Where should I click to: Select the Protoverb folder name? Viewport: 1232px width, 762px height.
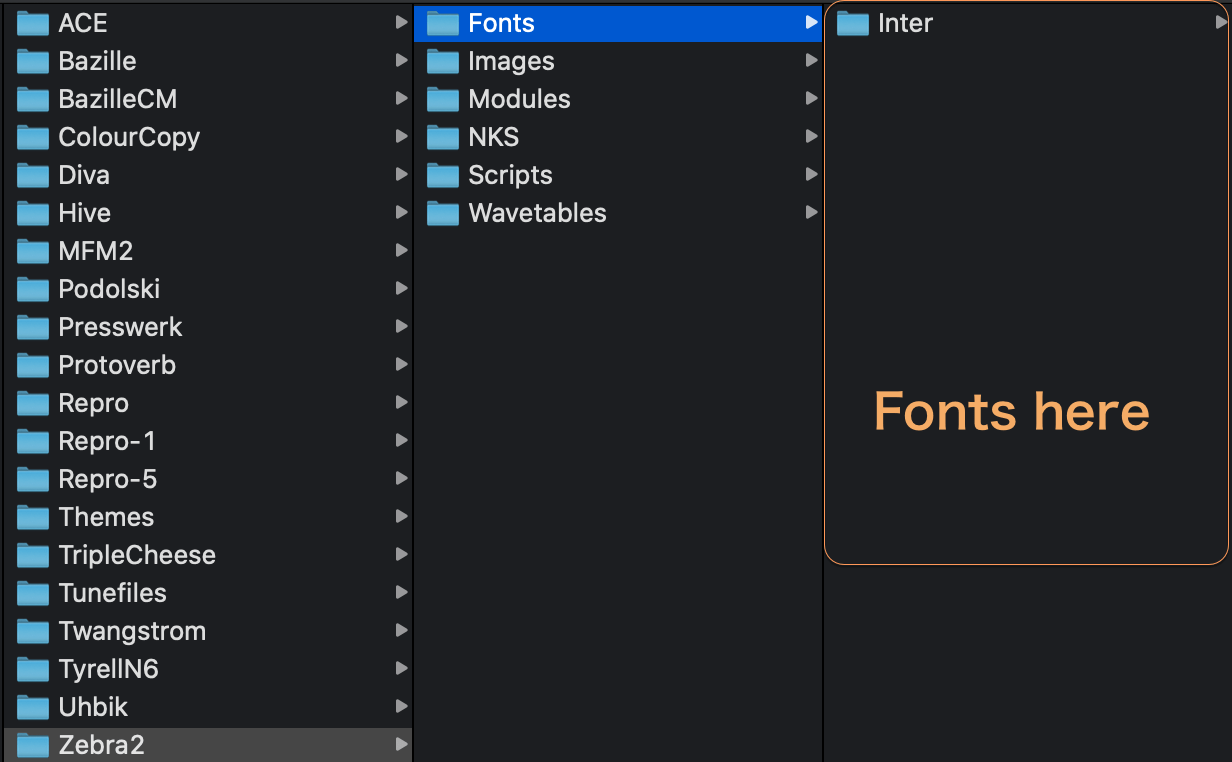(x=117, y=365)
